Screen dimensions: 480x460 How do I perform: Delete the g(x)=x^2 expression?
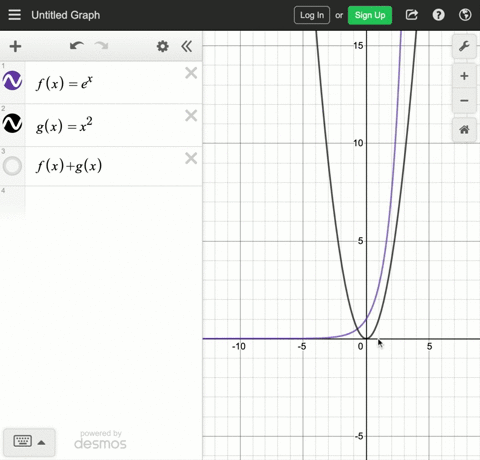click(x=191, y=116)
